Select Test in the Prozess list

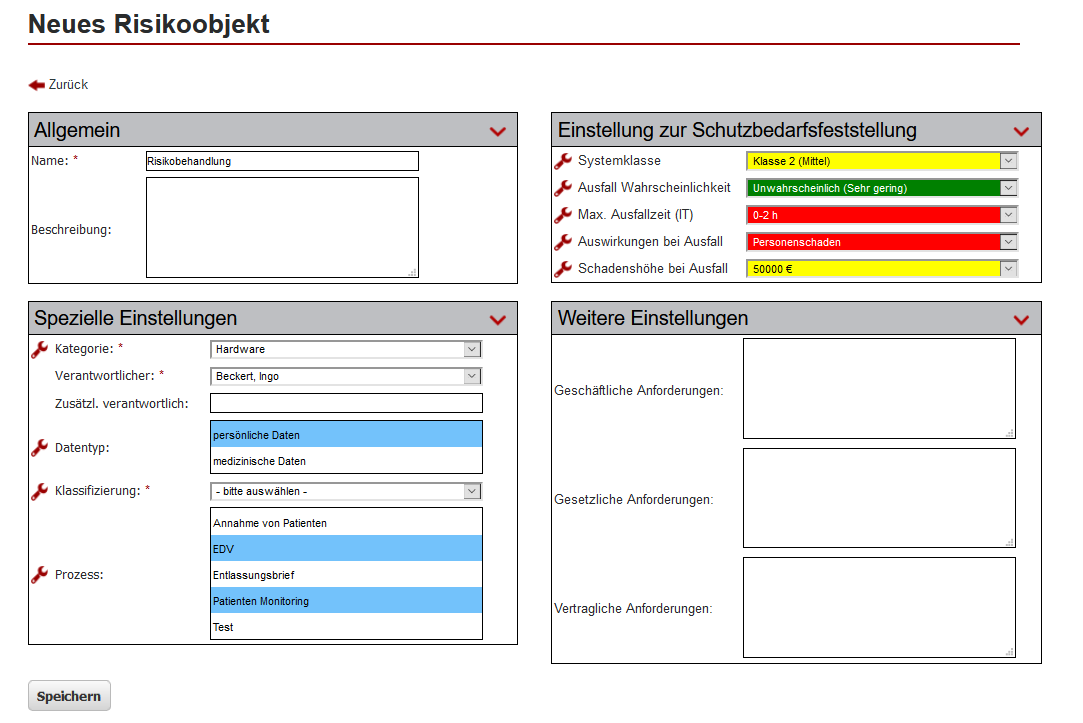click(345, 627)
